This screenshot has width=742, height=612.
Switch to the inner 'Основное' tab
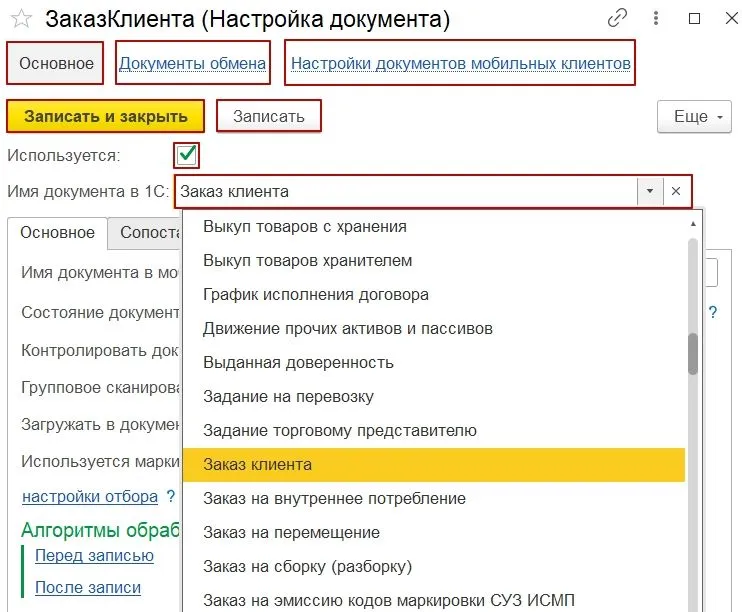point(58,232)
